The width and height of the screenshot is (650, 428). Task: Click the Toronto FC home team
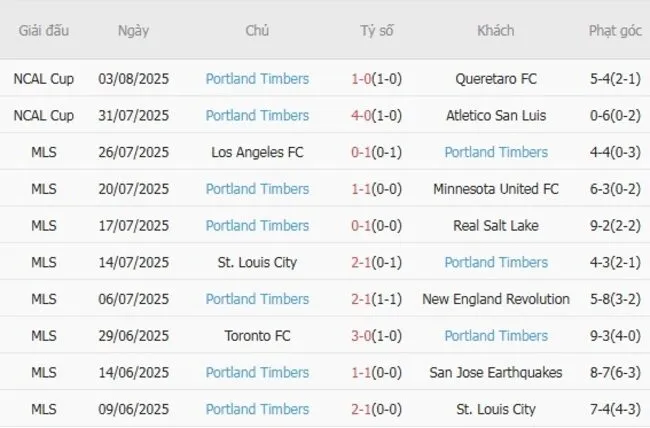click(257, 336)
